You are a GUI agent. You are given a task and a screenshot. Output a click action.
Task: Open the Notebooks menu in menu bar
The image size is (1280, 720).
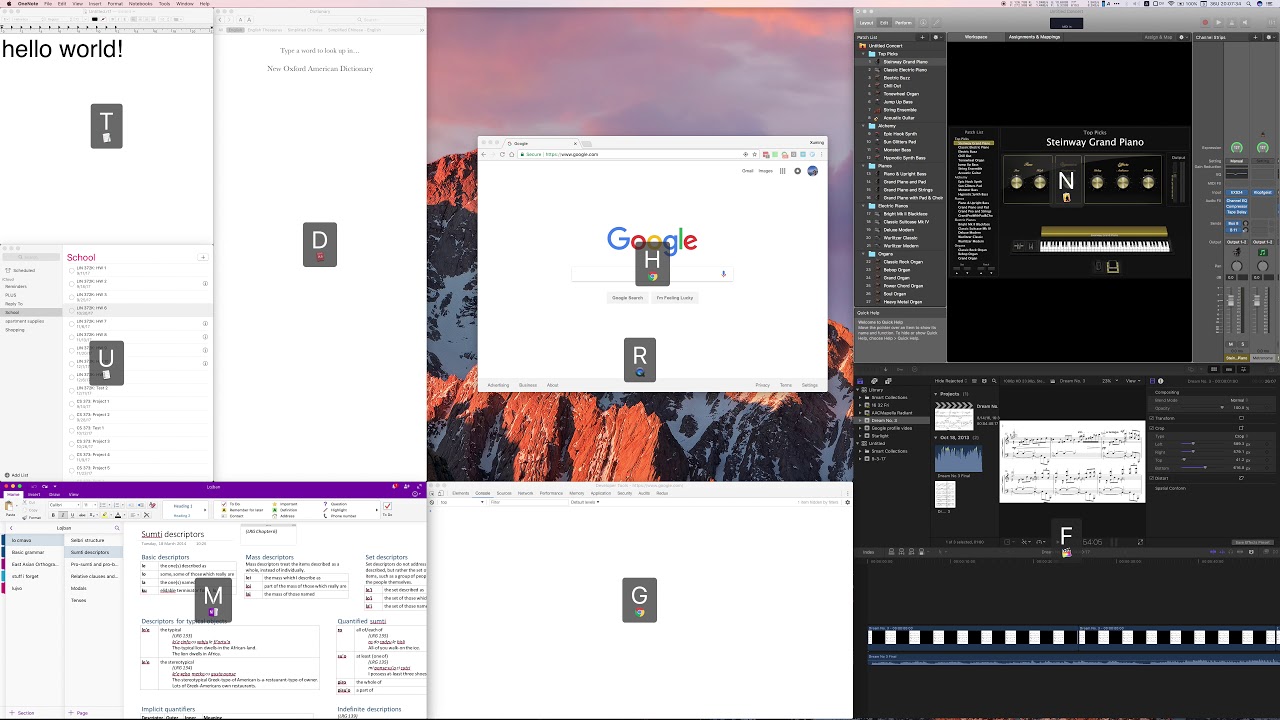(140, 3)
